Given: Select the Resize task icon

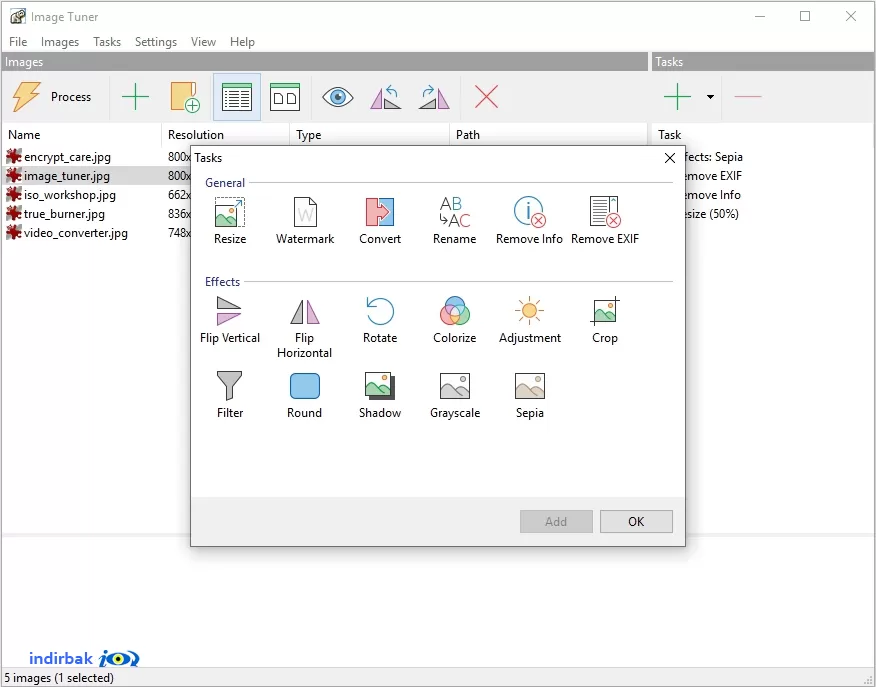Looking at the screenshot, I should pyautogui.click(x=230, y=221).
